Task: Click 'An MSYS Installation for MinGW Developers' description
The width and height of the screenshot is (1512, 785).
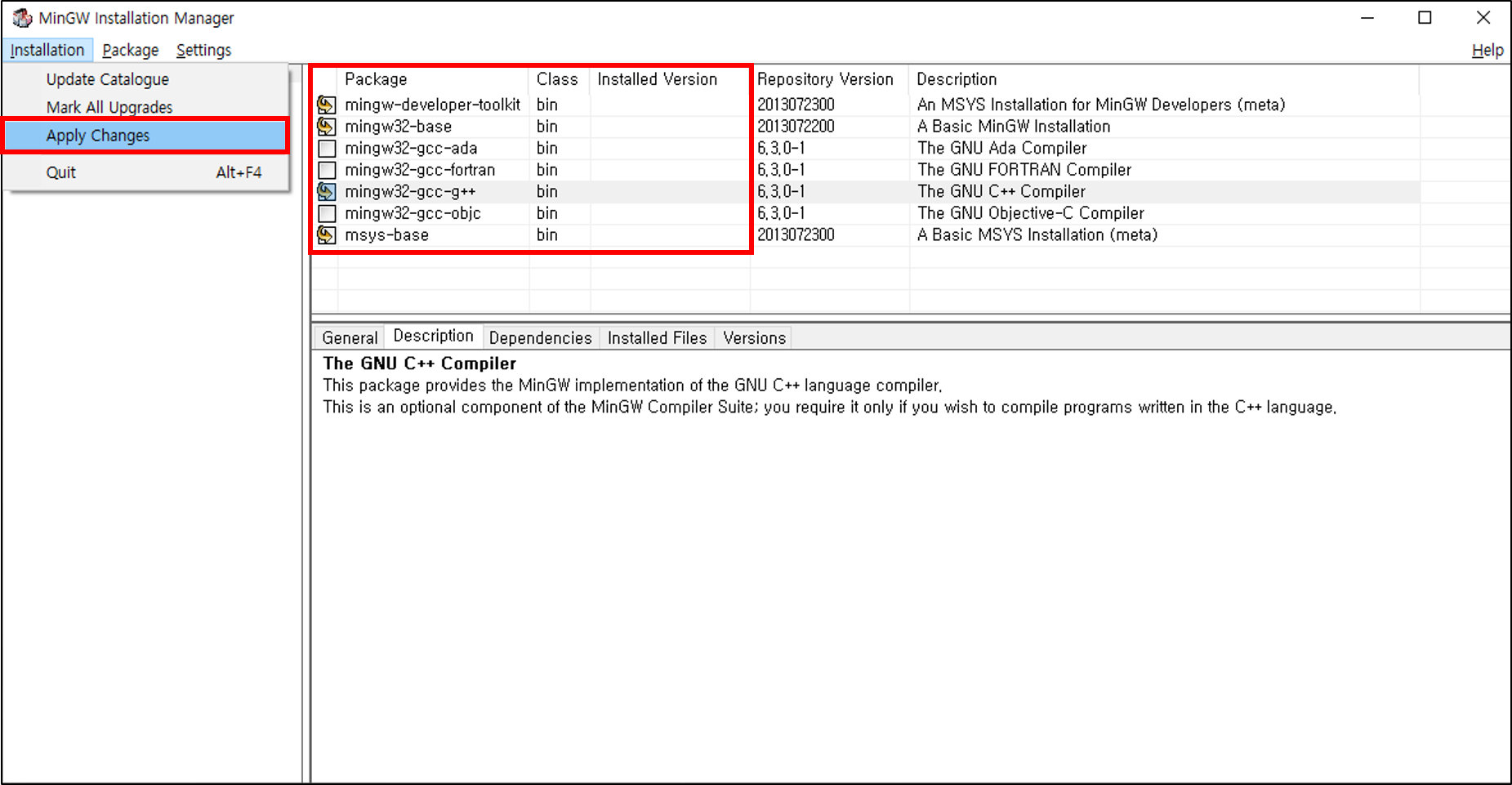Action: [1101, 105]
